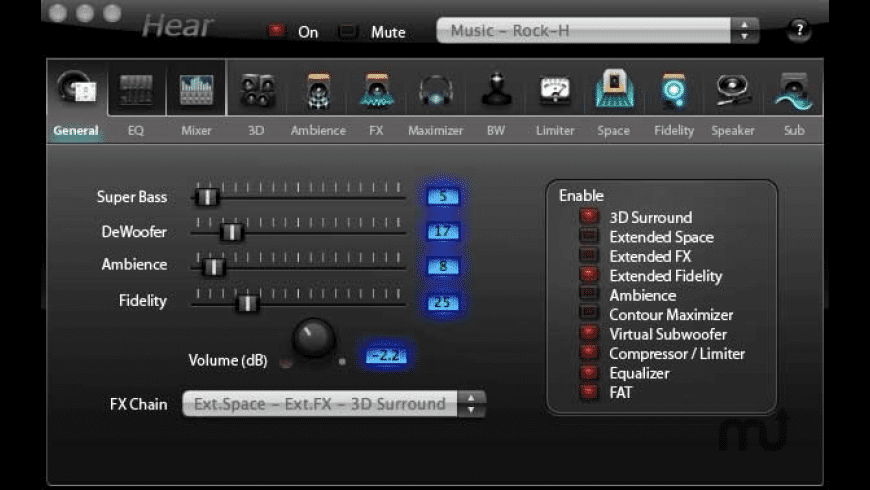Click the Fidelity value field showing 25
870x490 pixels.
coord(442,302)
